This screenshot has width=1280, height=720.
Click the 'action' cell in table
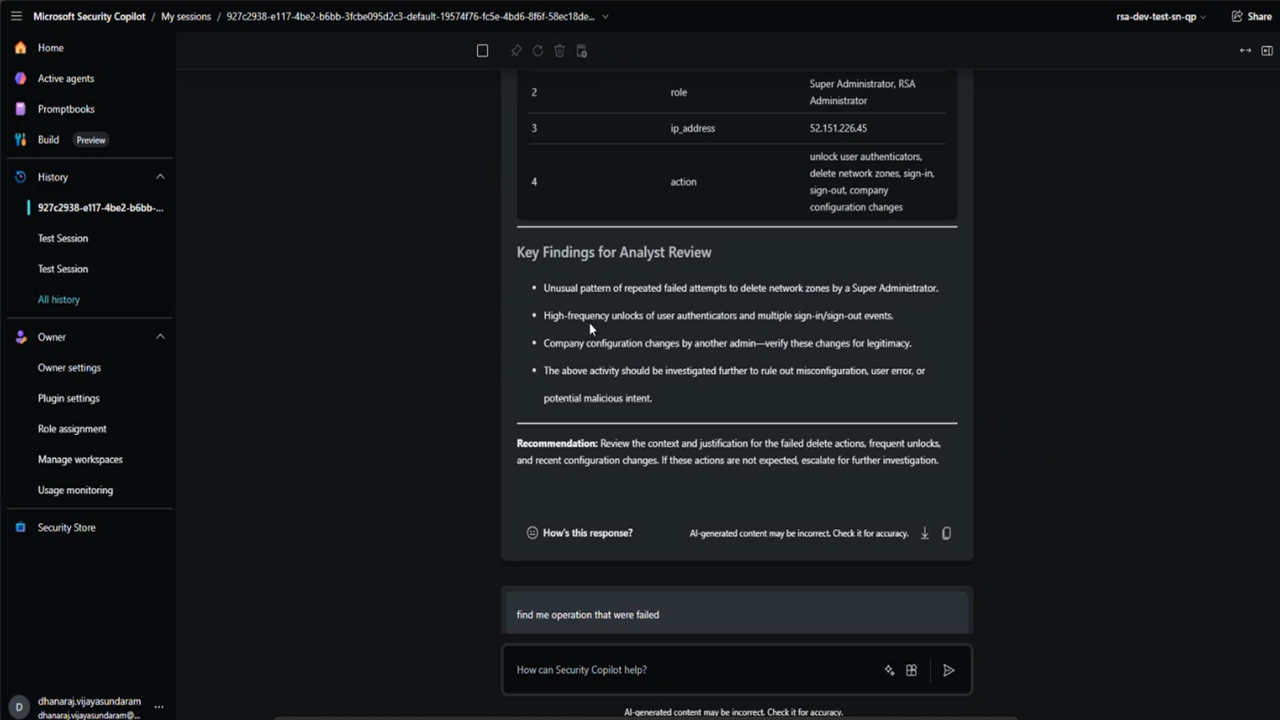pyautogui.click(x=683, y=182)
